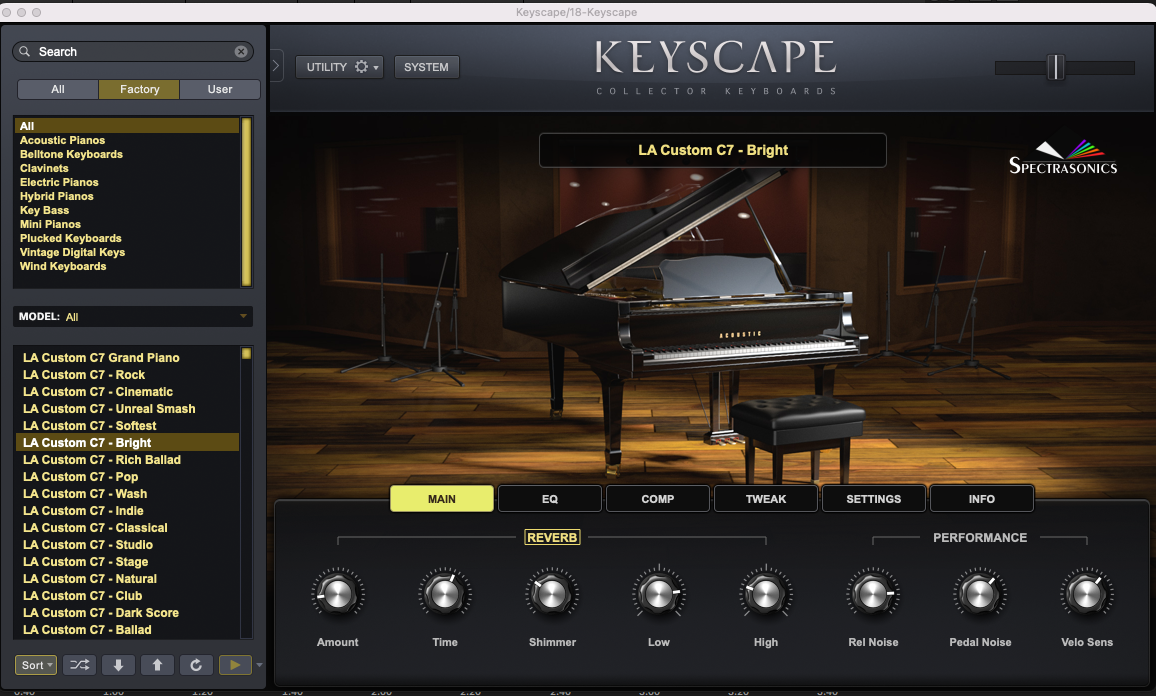Open the Sort dropdown

36,665
